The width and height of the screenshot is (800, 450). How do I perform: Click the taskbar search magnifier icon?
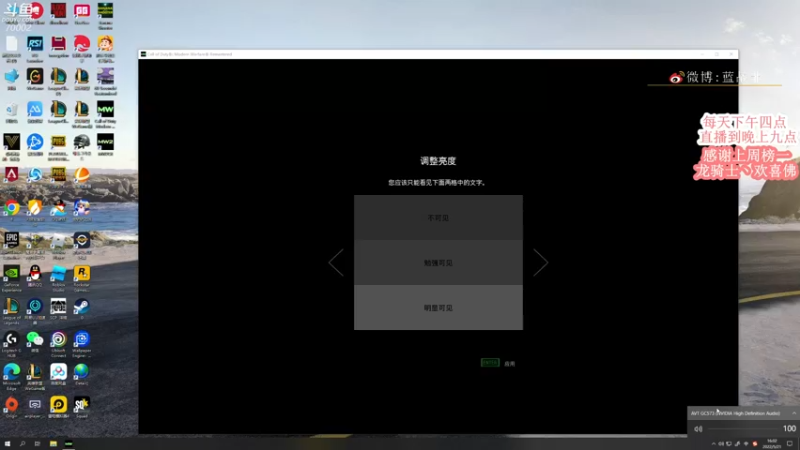tap(22, 444)
